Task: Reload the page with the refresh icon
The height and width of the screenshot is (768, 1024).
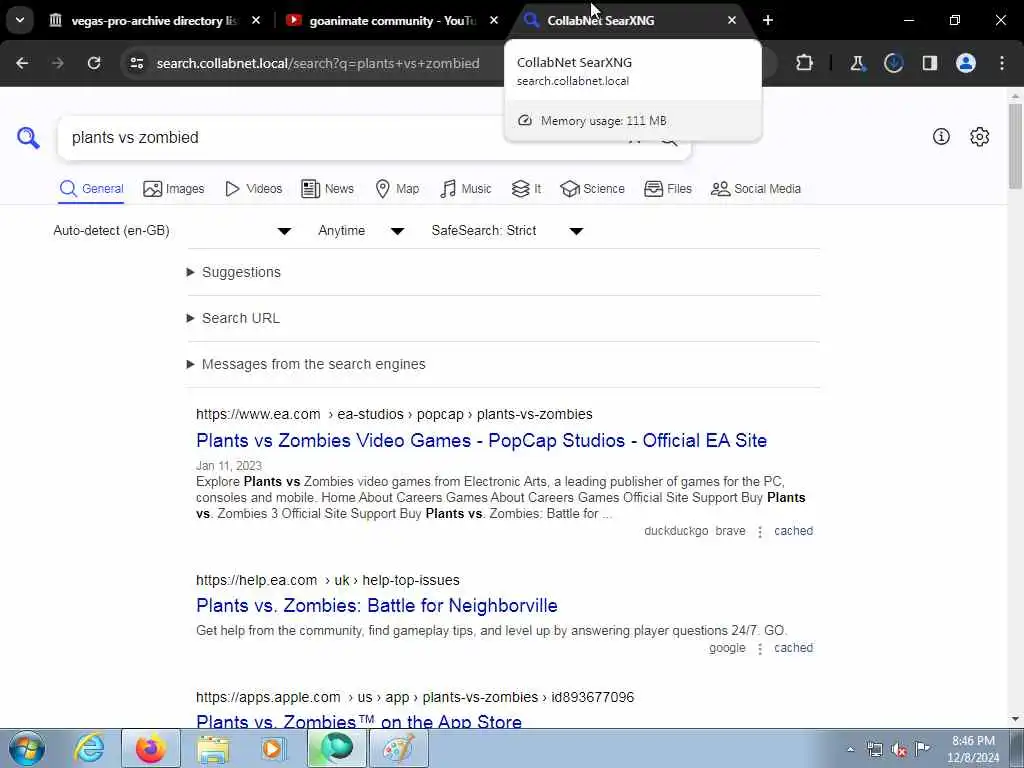Action: (94, 63)
